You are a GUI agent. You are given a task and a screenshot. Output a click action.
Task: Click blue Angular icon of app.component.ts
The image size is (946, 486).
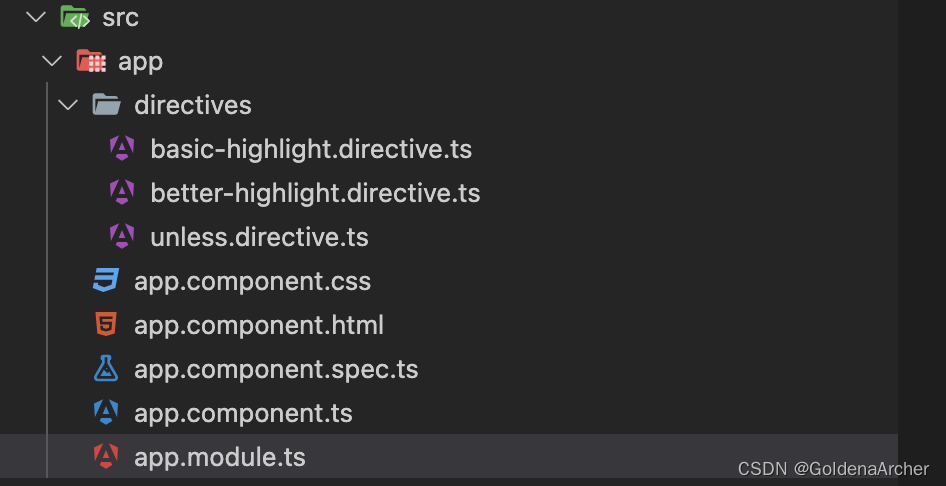(x=106, y=413)
